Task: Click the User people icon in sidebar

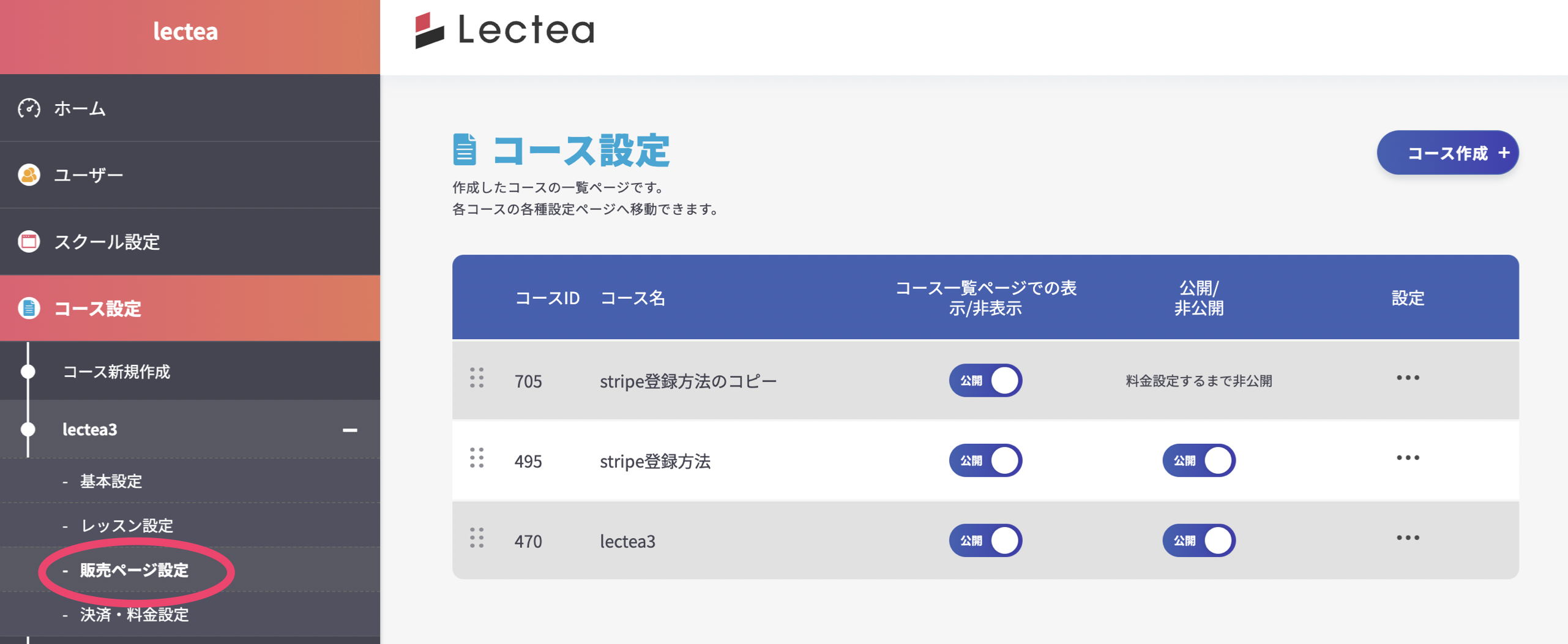Action: pos(29,175)
